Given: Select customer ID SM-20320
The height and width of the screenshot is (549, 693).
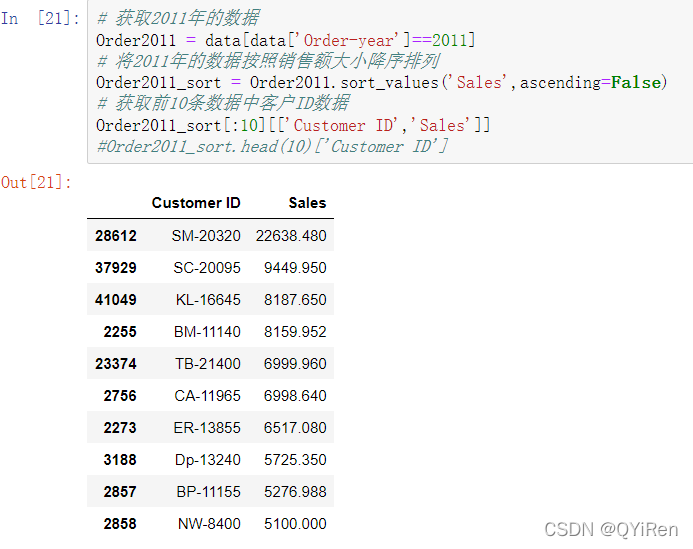Looking at the screenshot, I should coord(206,236).
